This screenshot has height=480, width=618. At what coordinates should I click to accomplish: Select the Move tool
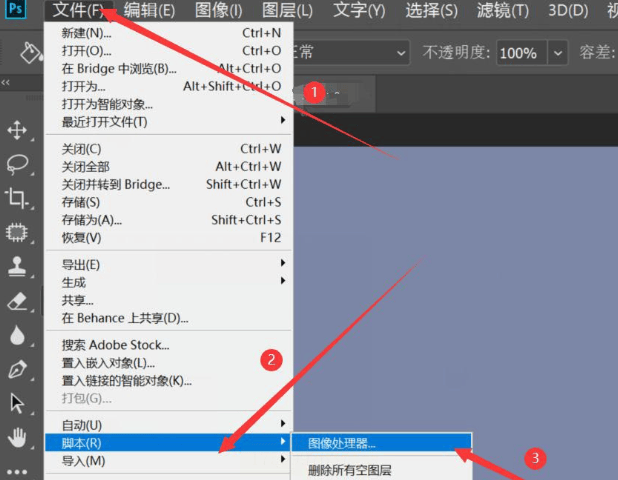click(17, 130)
